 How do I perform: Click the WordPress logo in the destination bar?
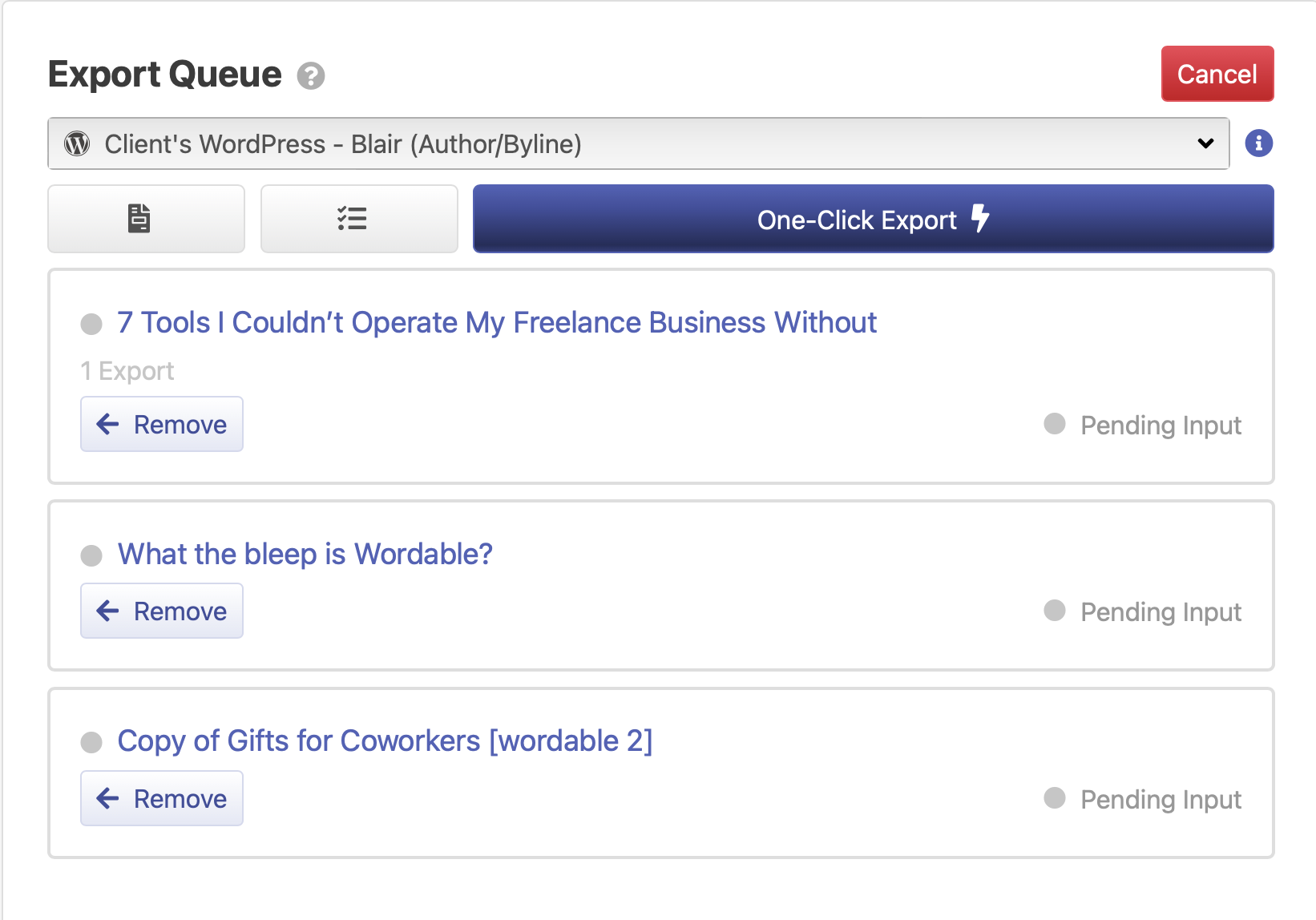tap(76, 144)
